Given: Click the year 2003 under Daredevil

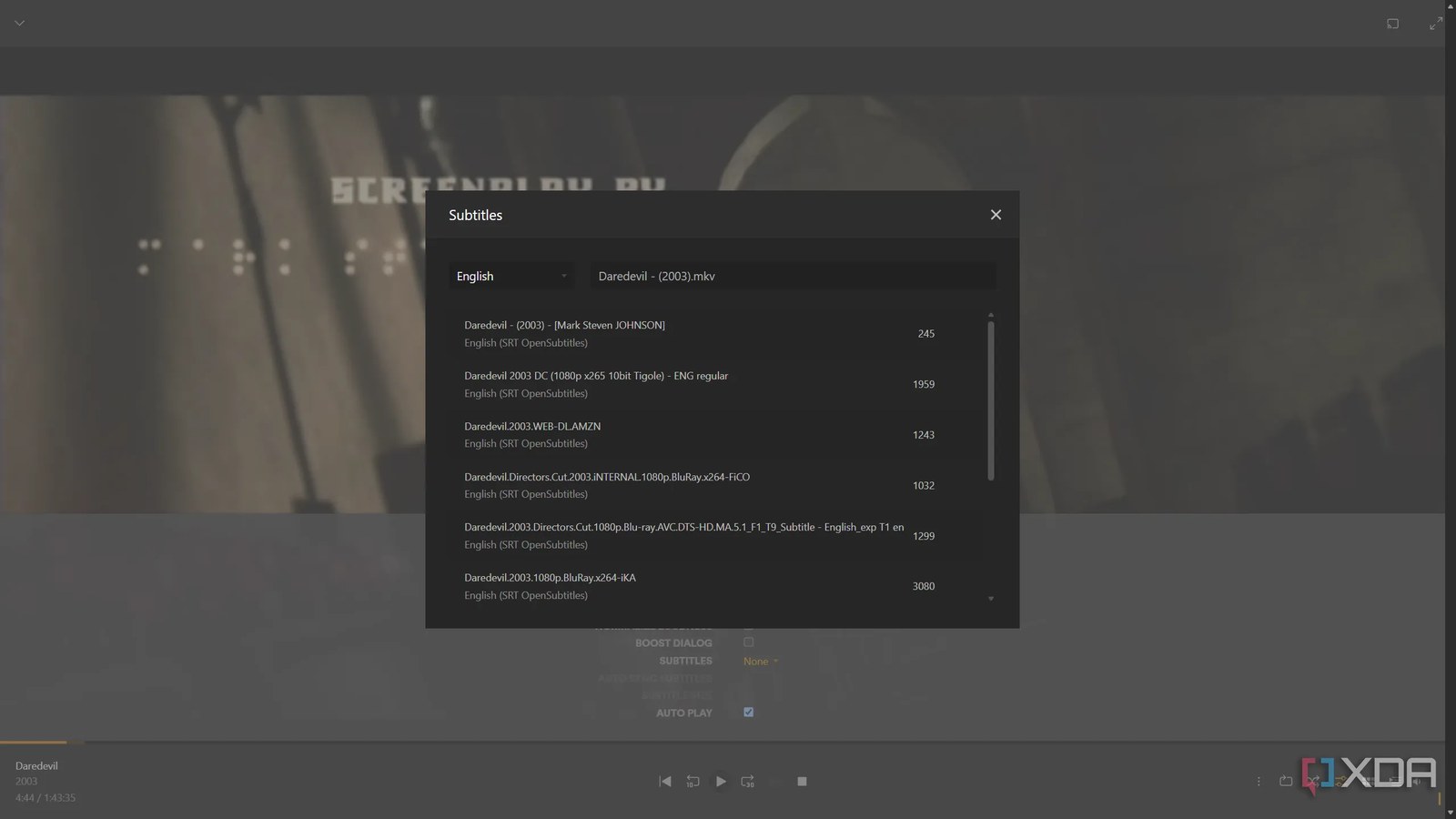Looking at the screenshot, I should click(x=26, y=782).
